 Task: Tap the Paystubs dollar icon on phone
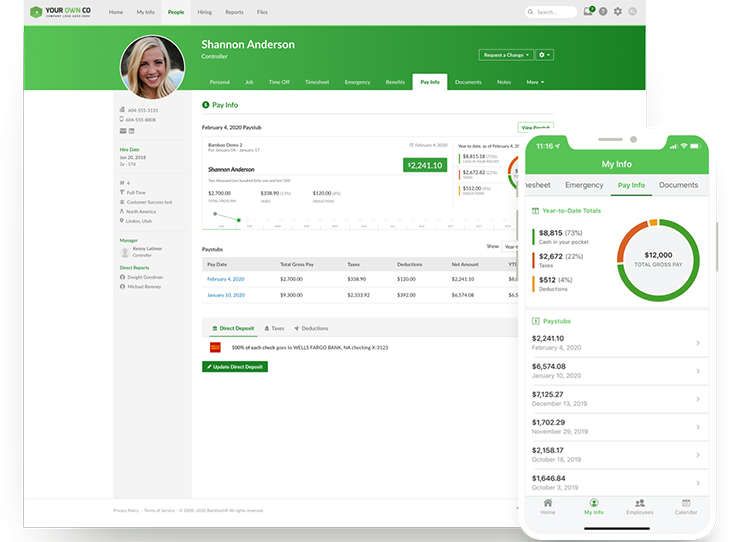[x=536, y=321]
